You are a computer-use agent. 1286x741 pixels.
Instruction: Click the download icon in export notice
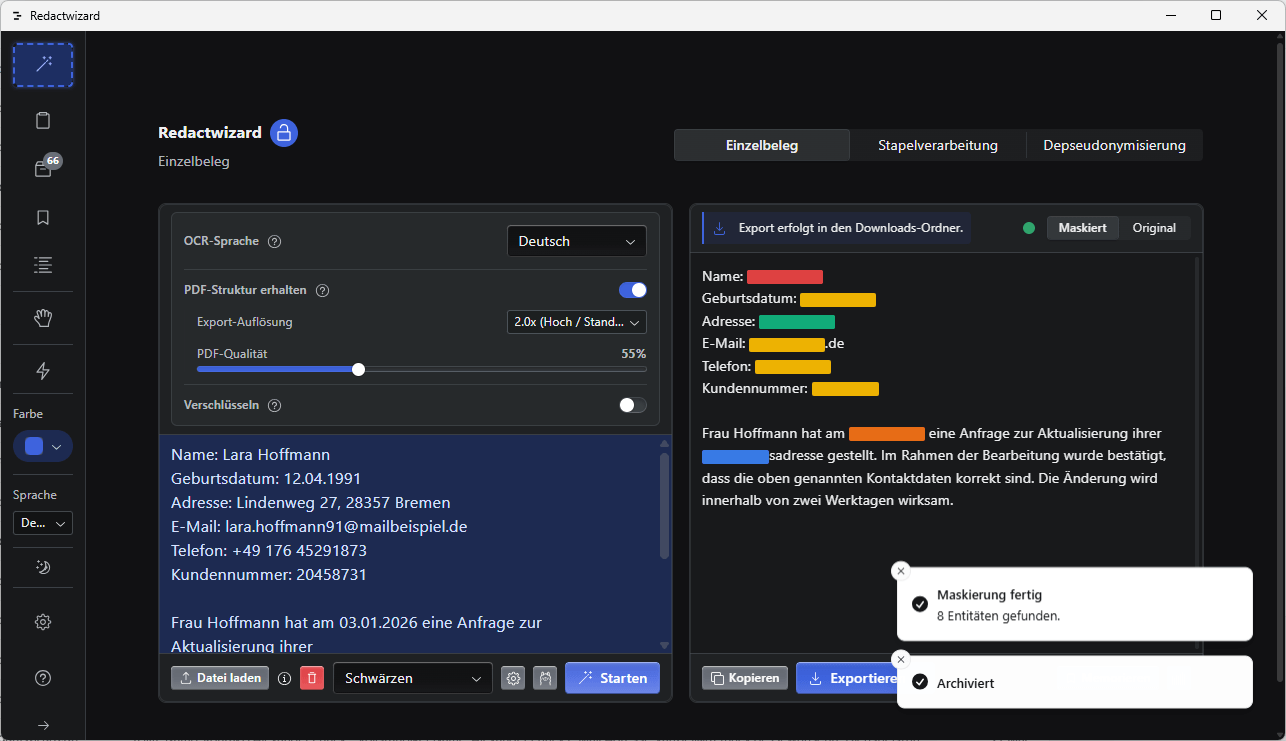(x=720, y=228)
